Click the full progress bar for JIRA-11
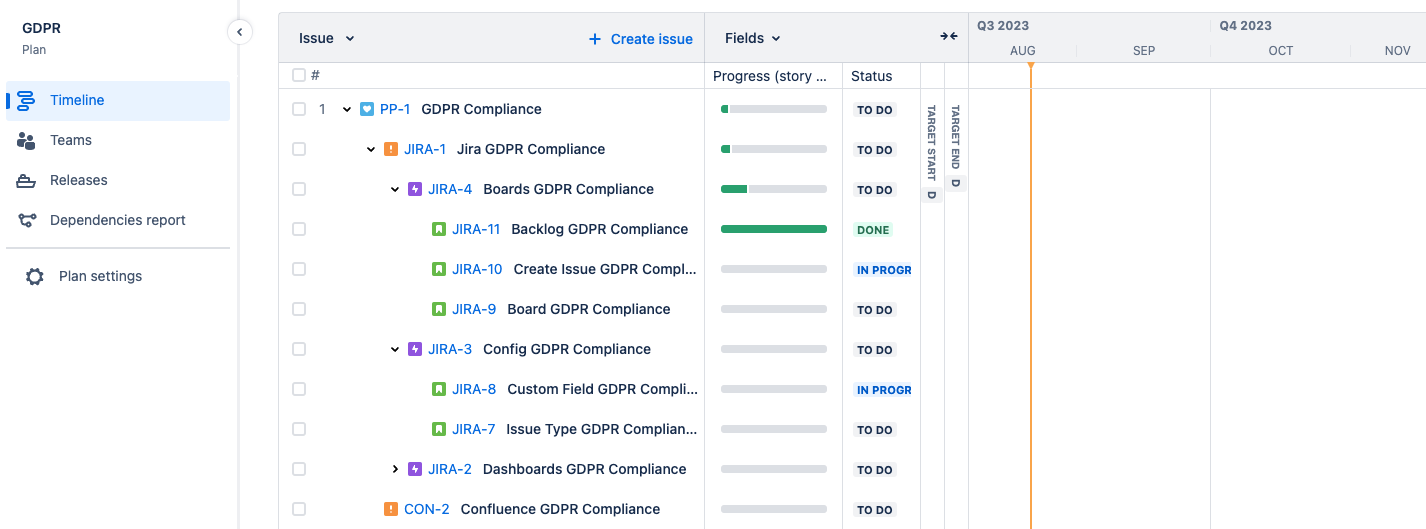 tap(774, 229)
